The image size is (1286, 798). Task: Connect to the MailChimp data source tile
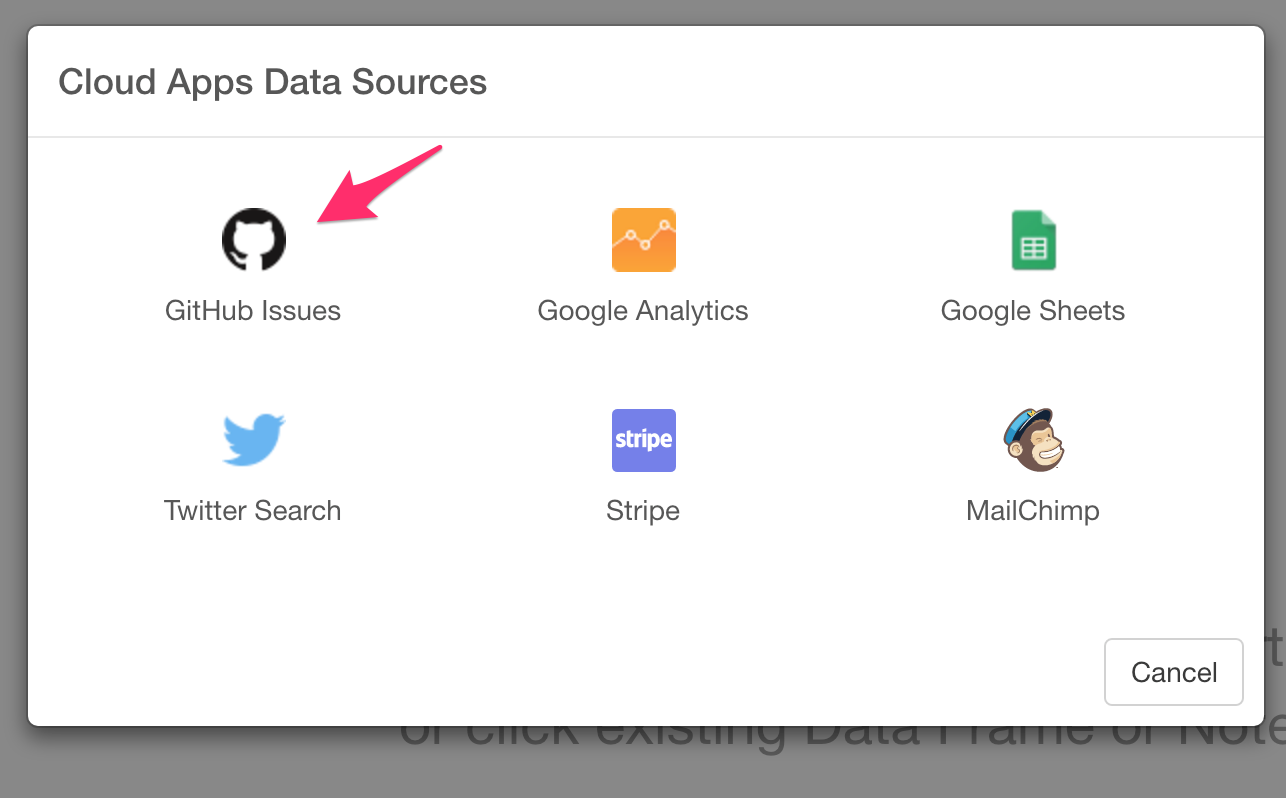tap(1033, 467)
